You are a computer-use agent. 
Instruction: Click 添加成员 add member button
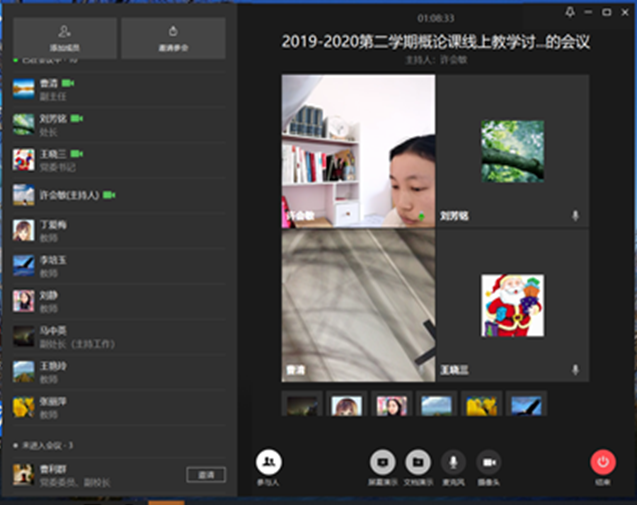pyautogui.click(x=64, y=38)
